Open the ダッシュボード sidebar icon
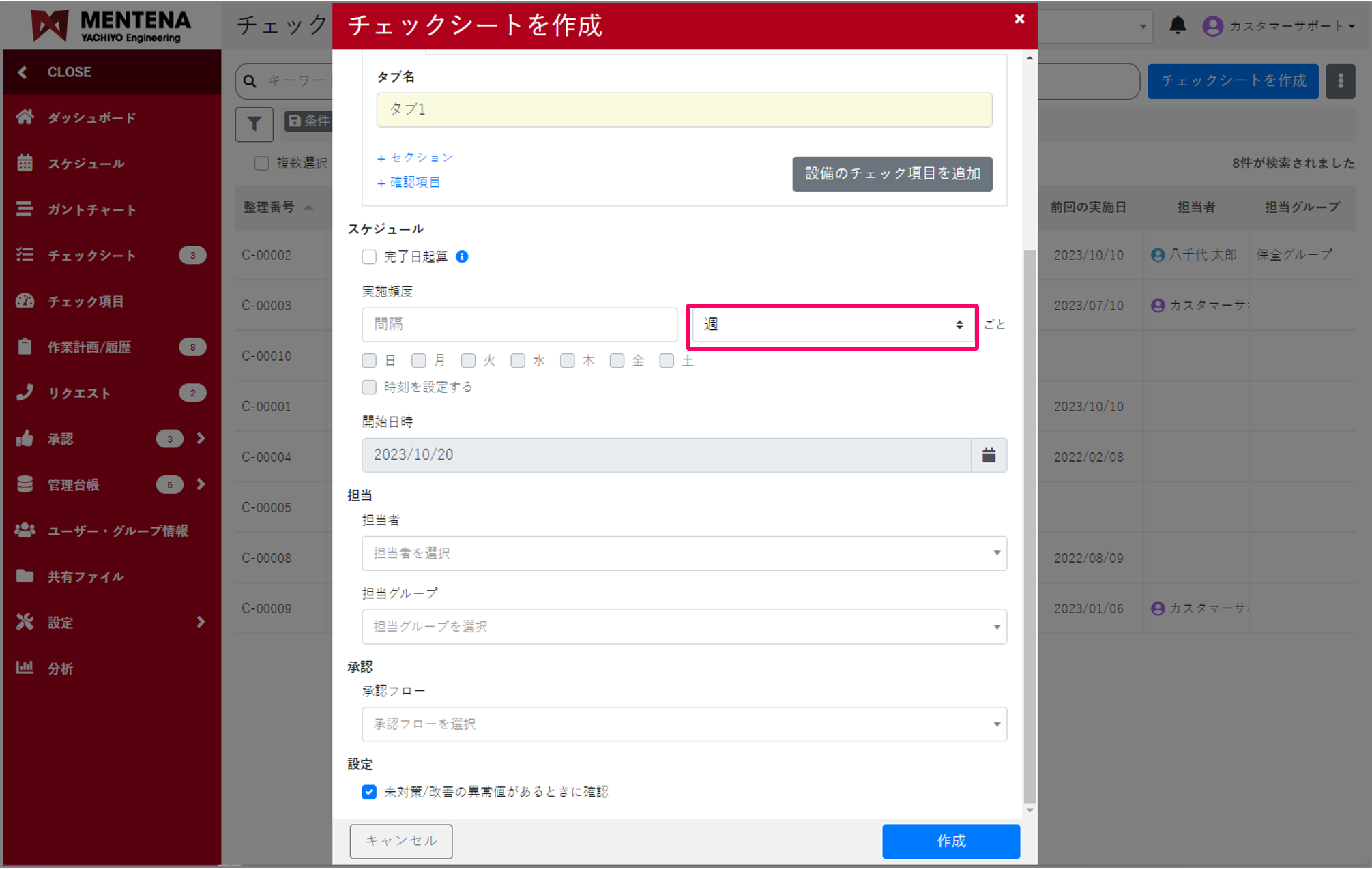Image resolution: width=1372 pixels, height=869 pixels. (25, 117)
